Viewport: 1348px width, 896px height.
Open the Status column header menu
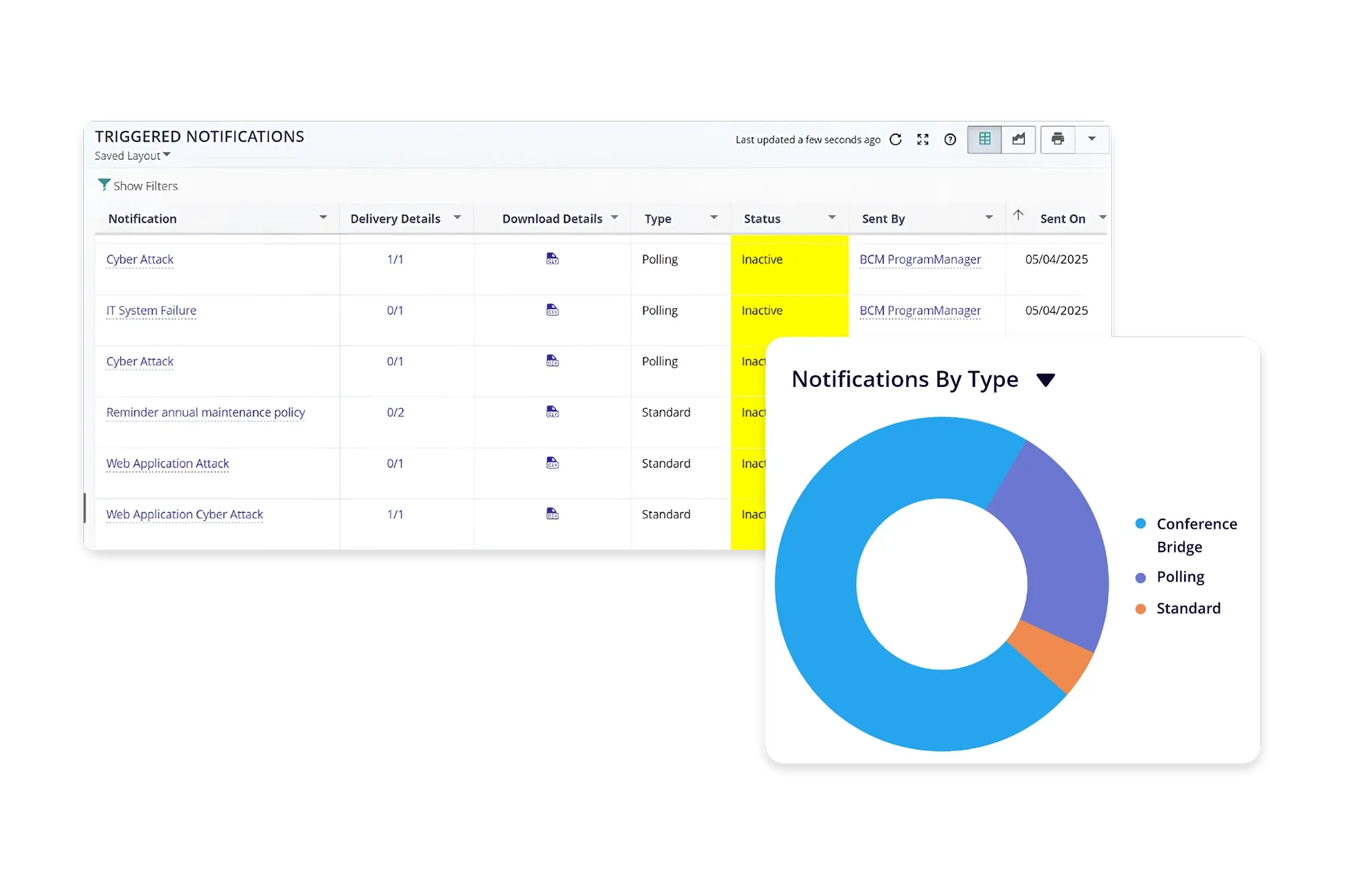(x=831, y=218)
